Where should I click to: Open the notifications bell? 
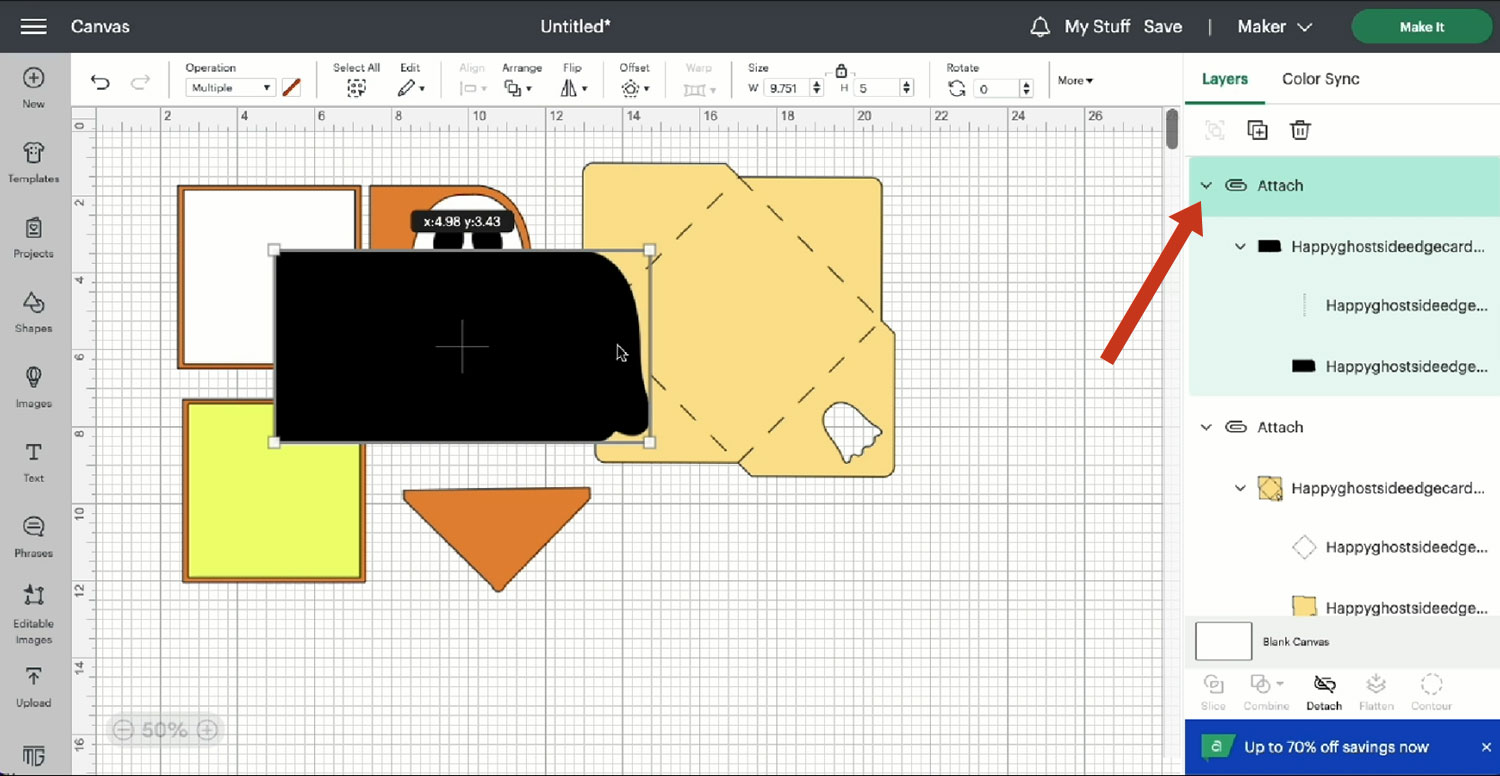[1040, 27]
